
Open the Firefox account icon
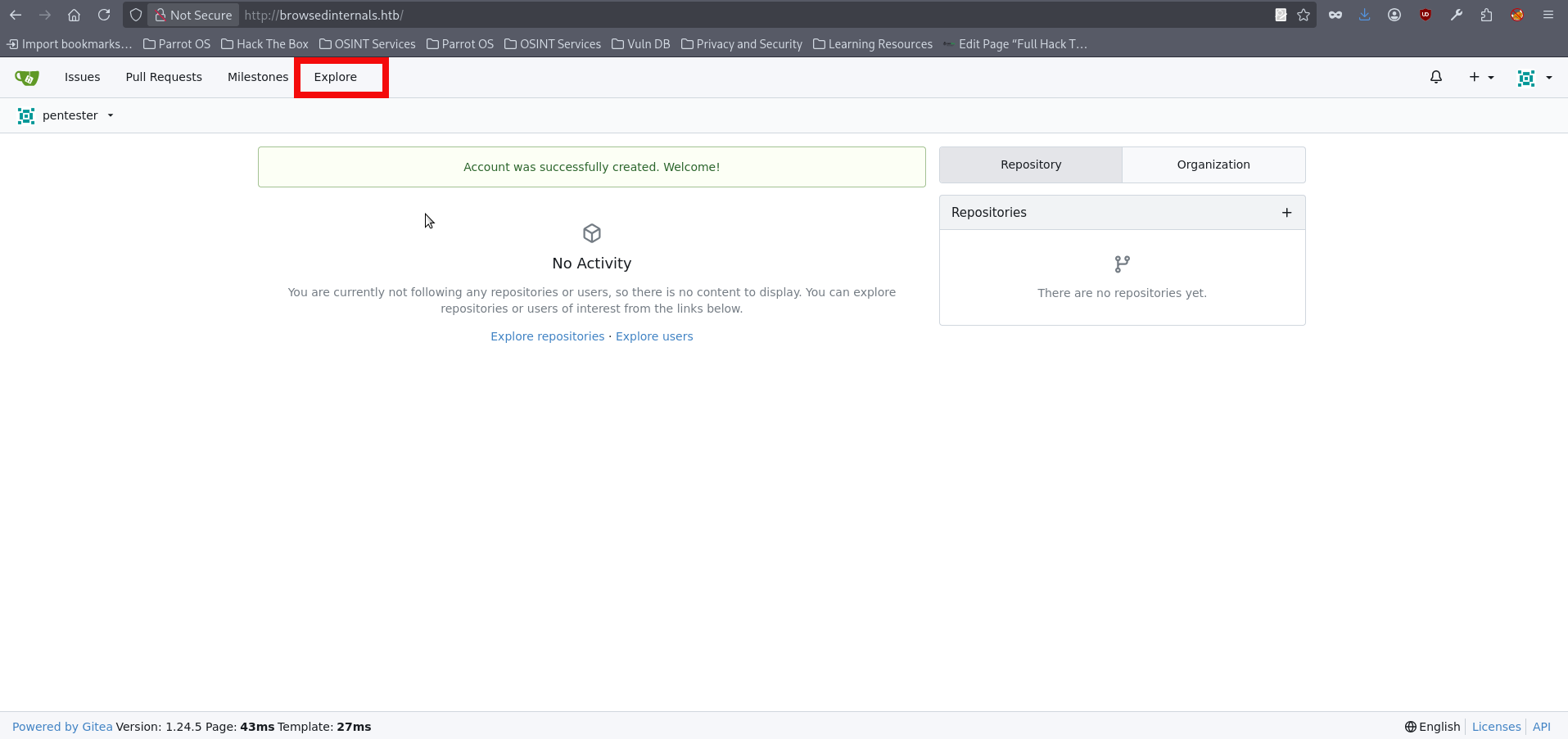(1394, 15)
